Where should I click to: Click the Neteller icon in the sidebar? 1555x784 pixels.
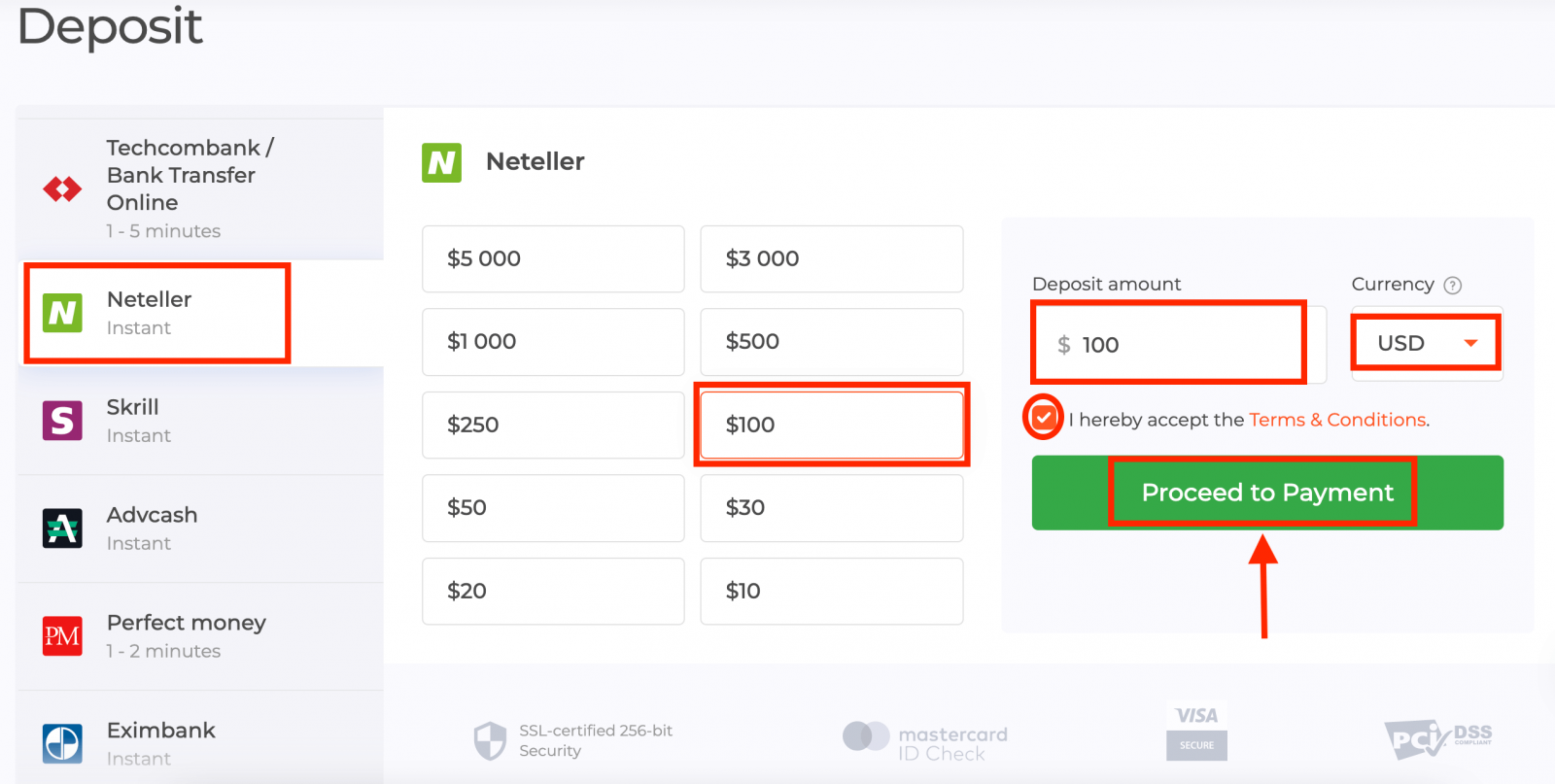tap(62, 313)
